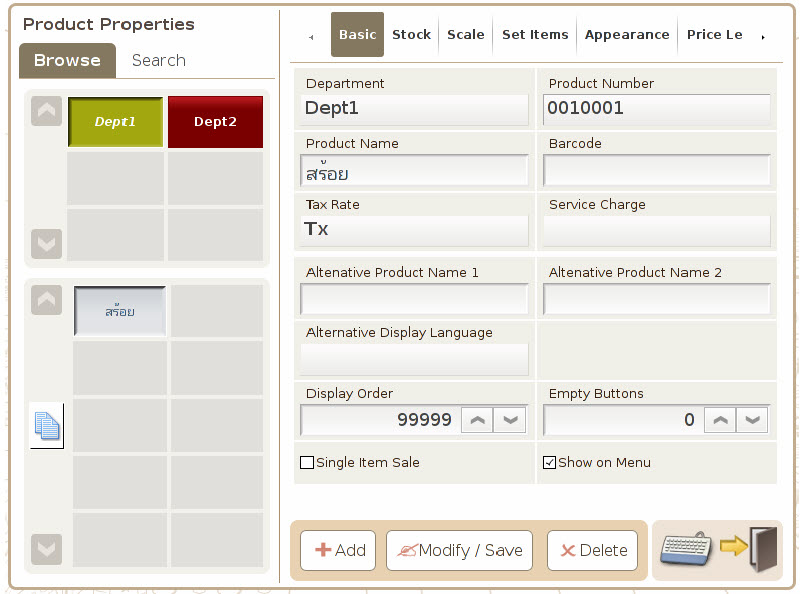Open the on-screen keyboard icon

(x=686, y=549)
